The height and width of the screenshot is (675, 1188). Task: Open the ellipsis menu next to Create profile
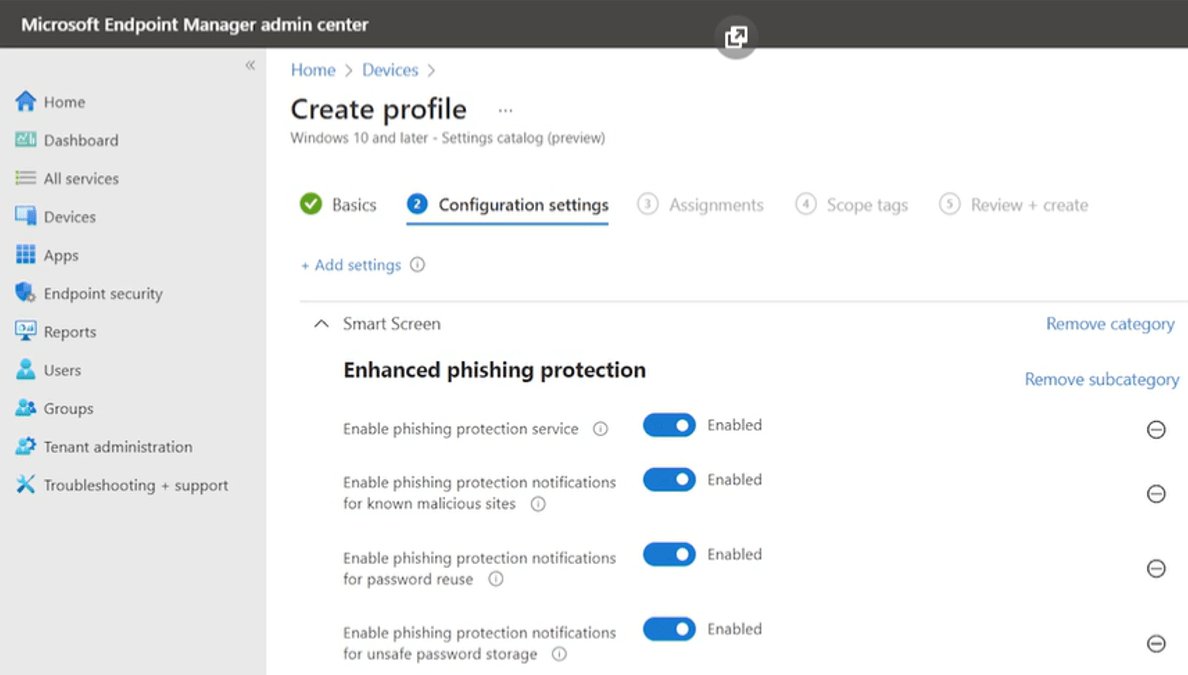click(505, 111)
